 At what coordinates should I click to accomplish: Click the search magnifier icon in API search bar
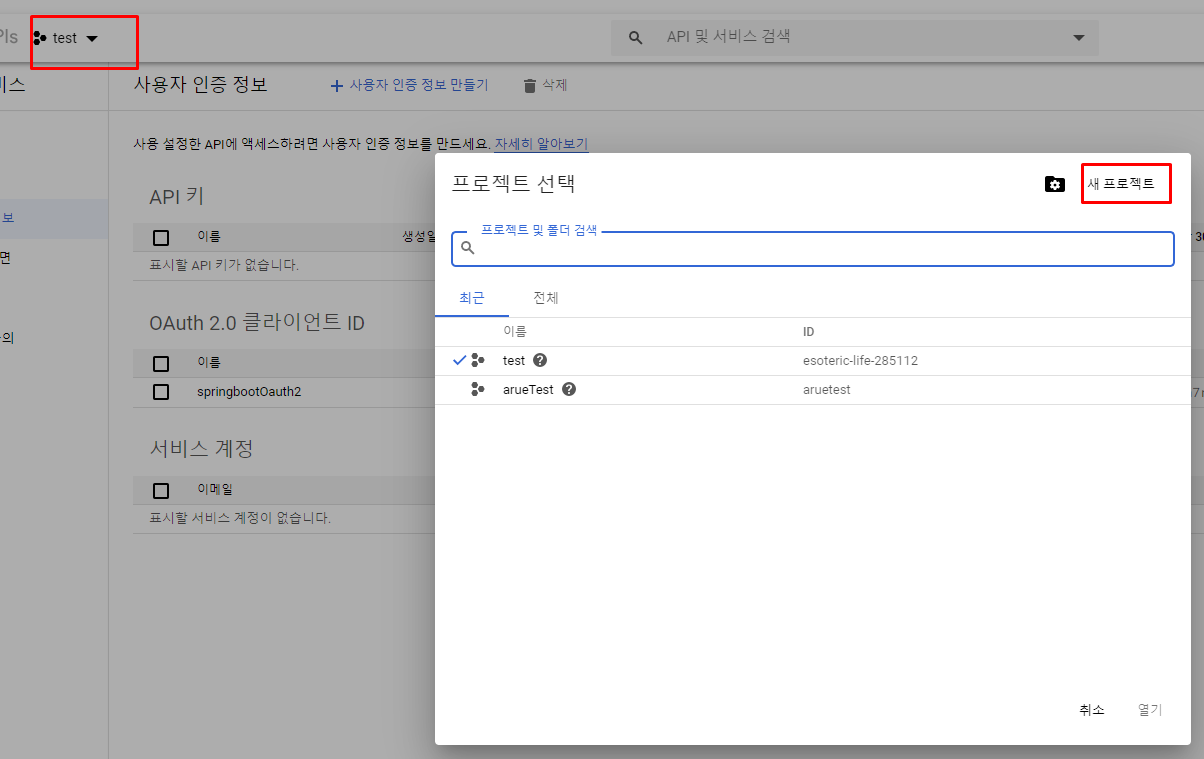635,38
